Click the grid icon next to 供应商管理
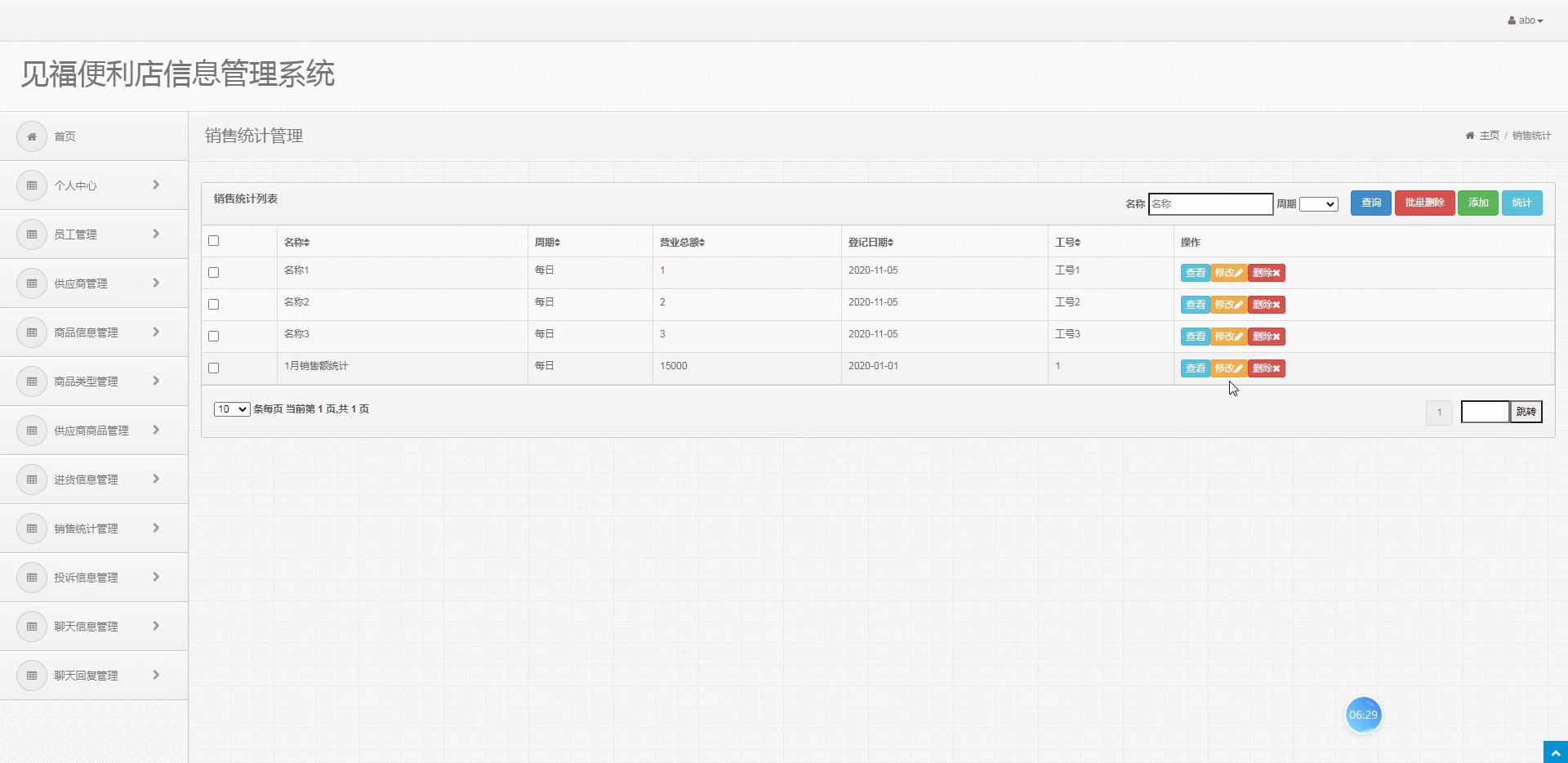Image resolution: width=1568 pixels, height=763 pixels. tap(32, 283)
